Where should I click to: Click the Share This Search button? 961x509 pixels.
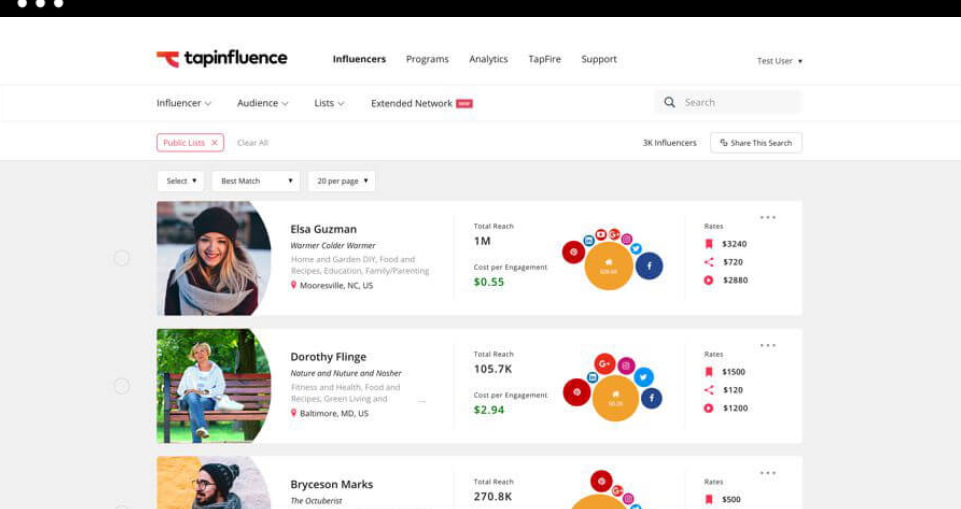(756, 143)
